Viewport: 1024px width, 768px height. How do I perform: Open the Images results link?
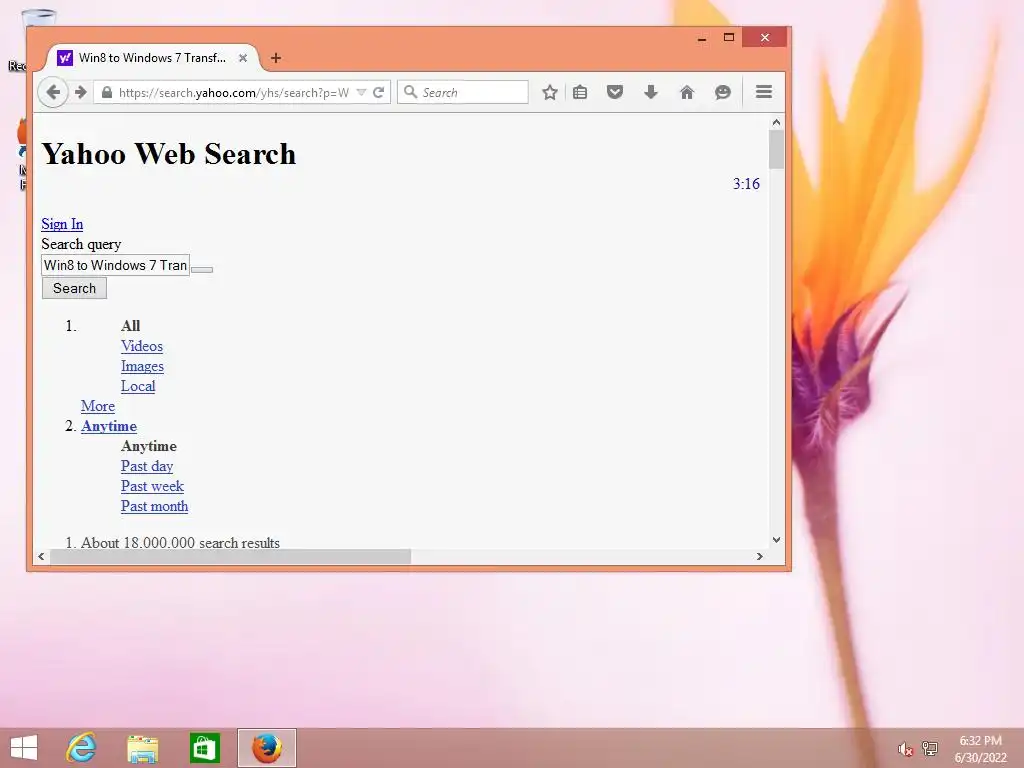click(x=142, y=366)
